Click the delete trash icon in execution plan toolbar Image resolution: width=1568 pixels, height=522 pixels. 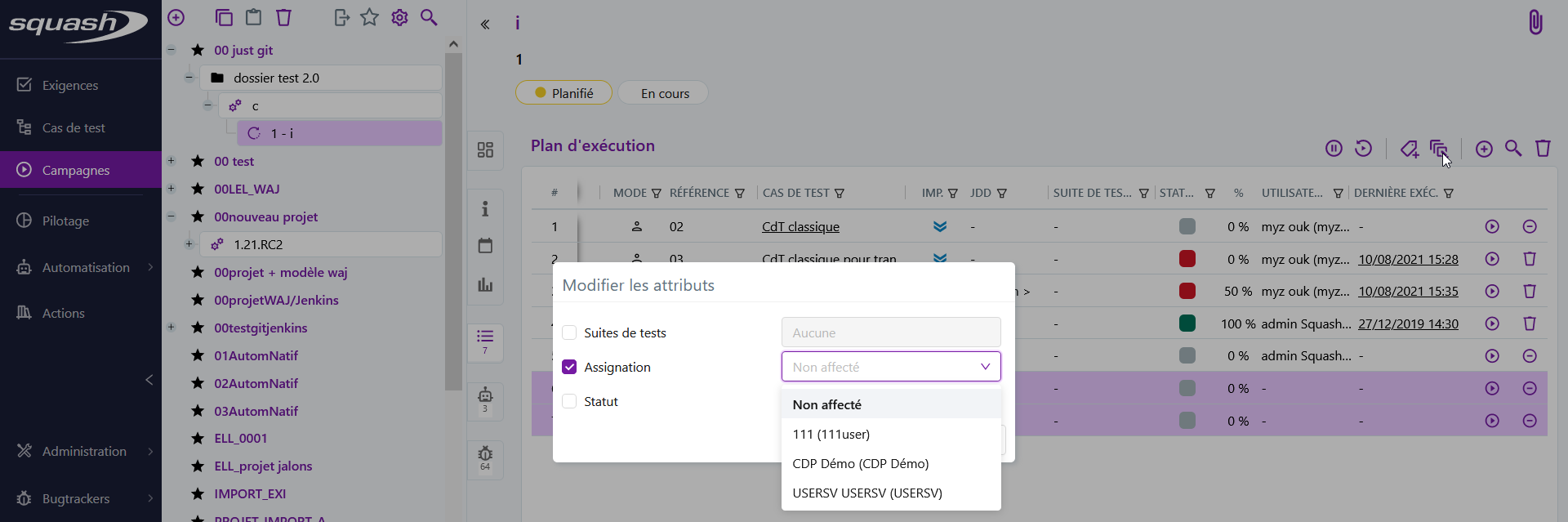click(x=1543, y=148)
